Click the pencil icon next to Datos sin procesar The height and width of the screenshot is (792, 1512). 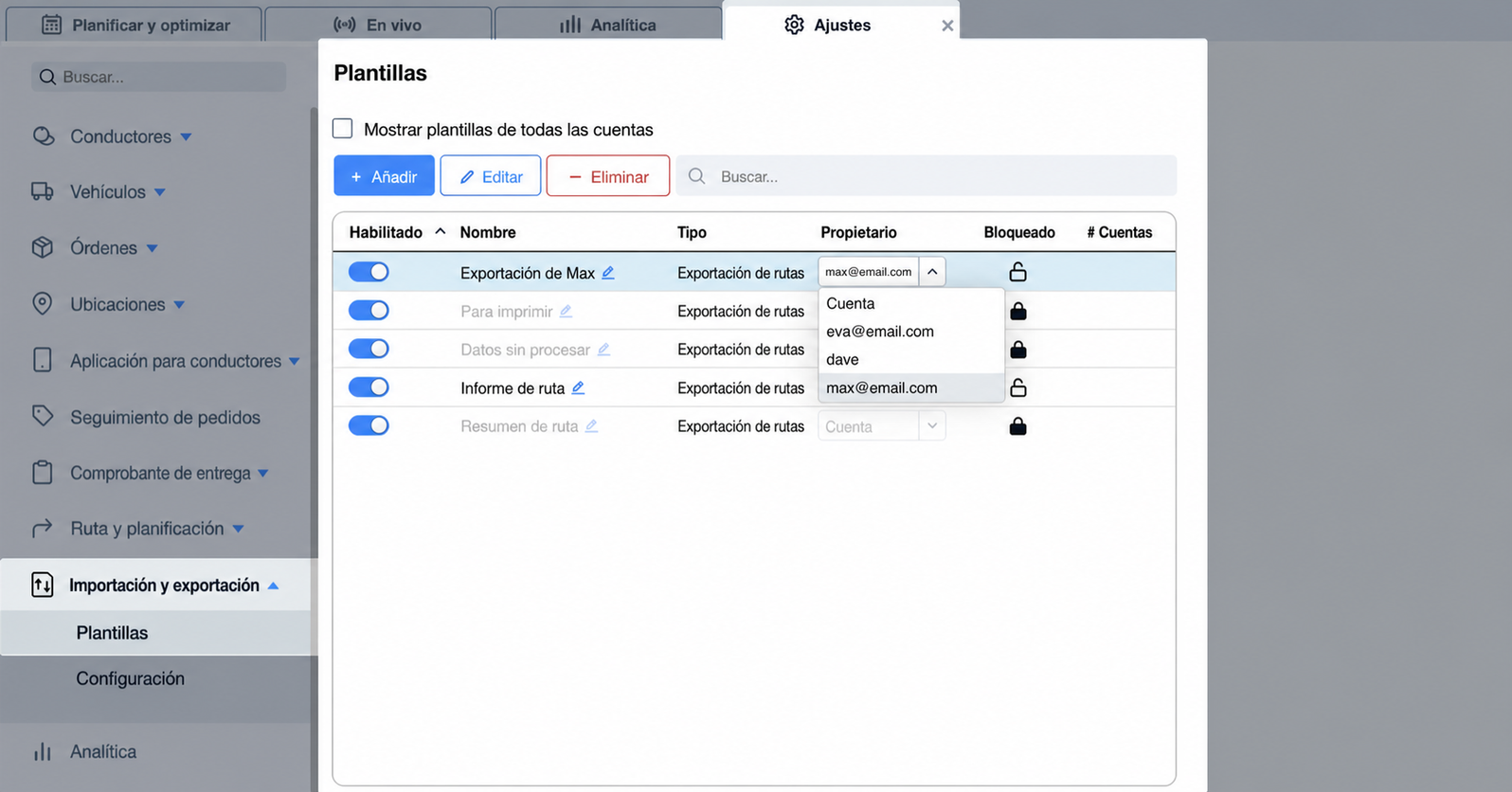pyautogui.click(x=603, y=350)
